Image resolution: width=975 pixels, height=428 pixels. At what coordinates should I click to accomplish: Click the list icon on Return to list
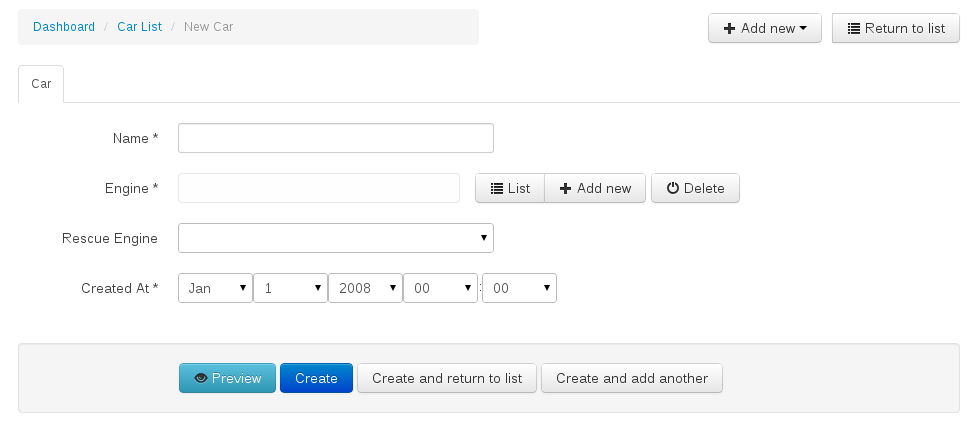(x=853, y=28)
